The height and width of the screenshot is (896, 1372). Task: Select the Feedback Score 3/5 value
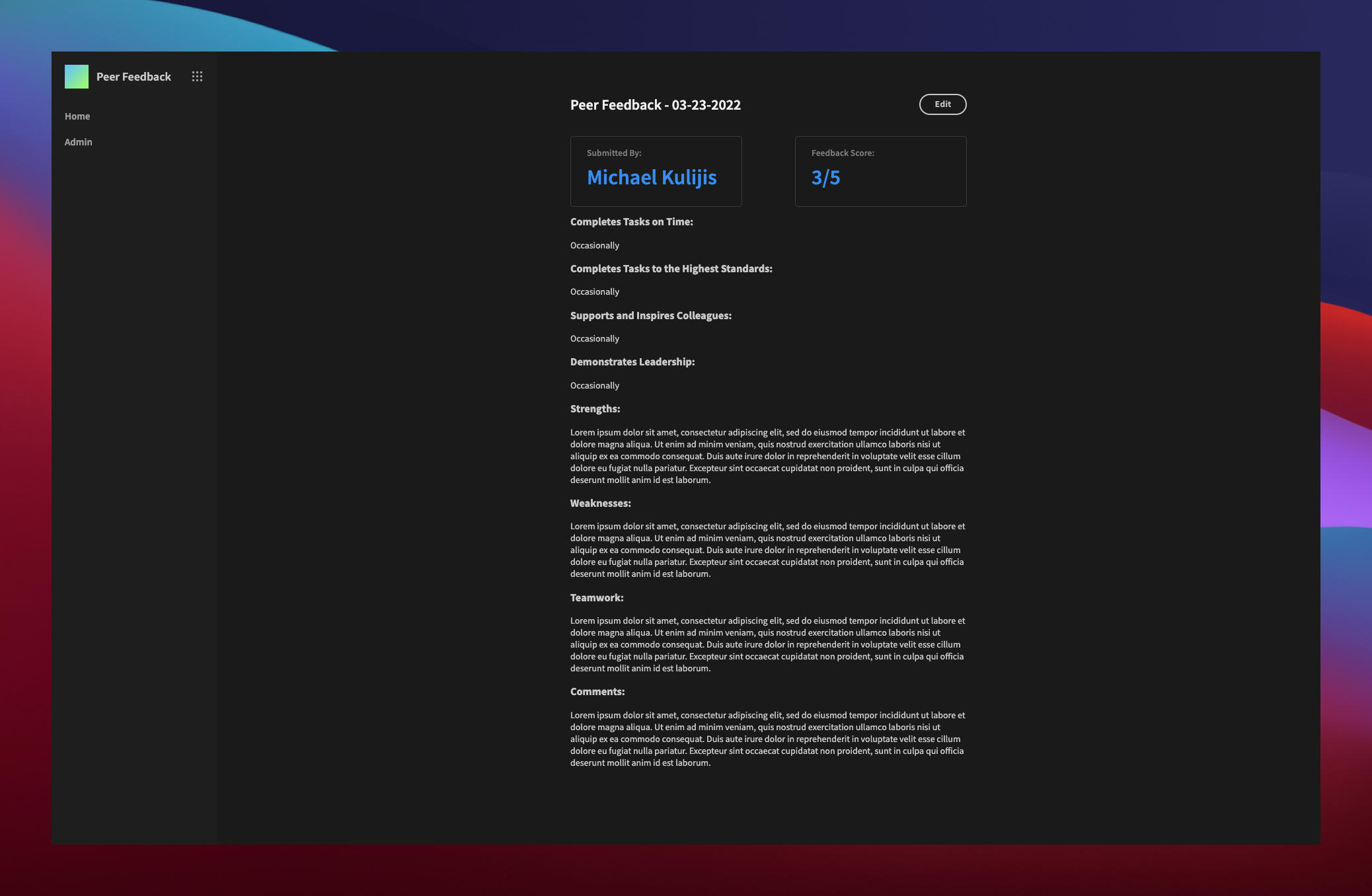(x=825, y=177)
